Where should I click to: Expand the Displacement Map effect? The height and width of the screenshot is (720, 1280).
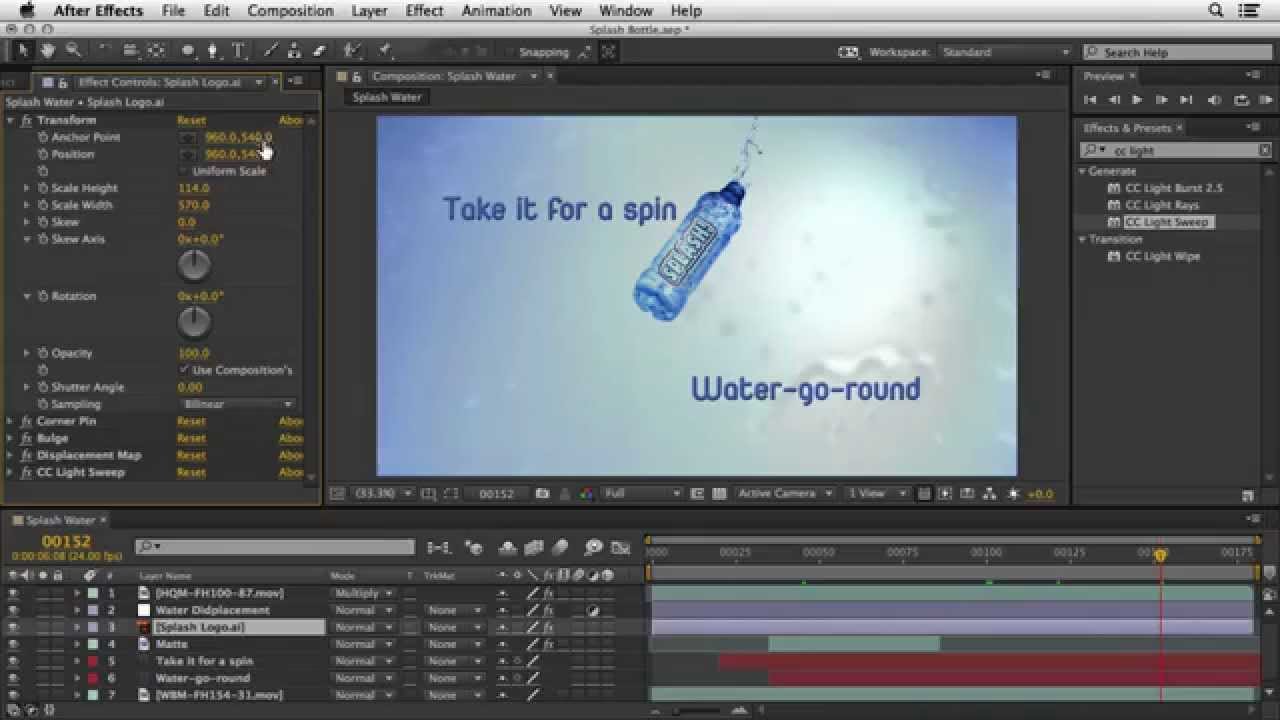pos(11,455)
